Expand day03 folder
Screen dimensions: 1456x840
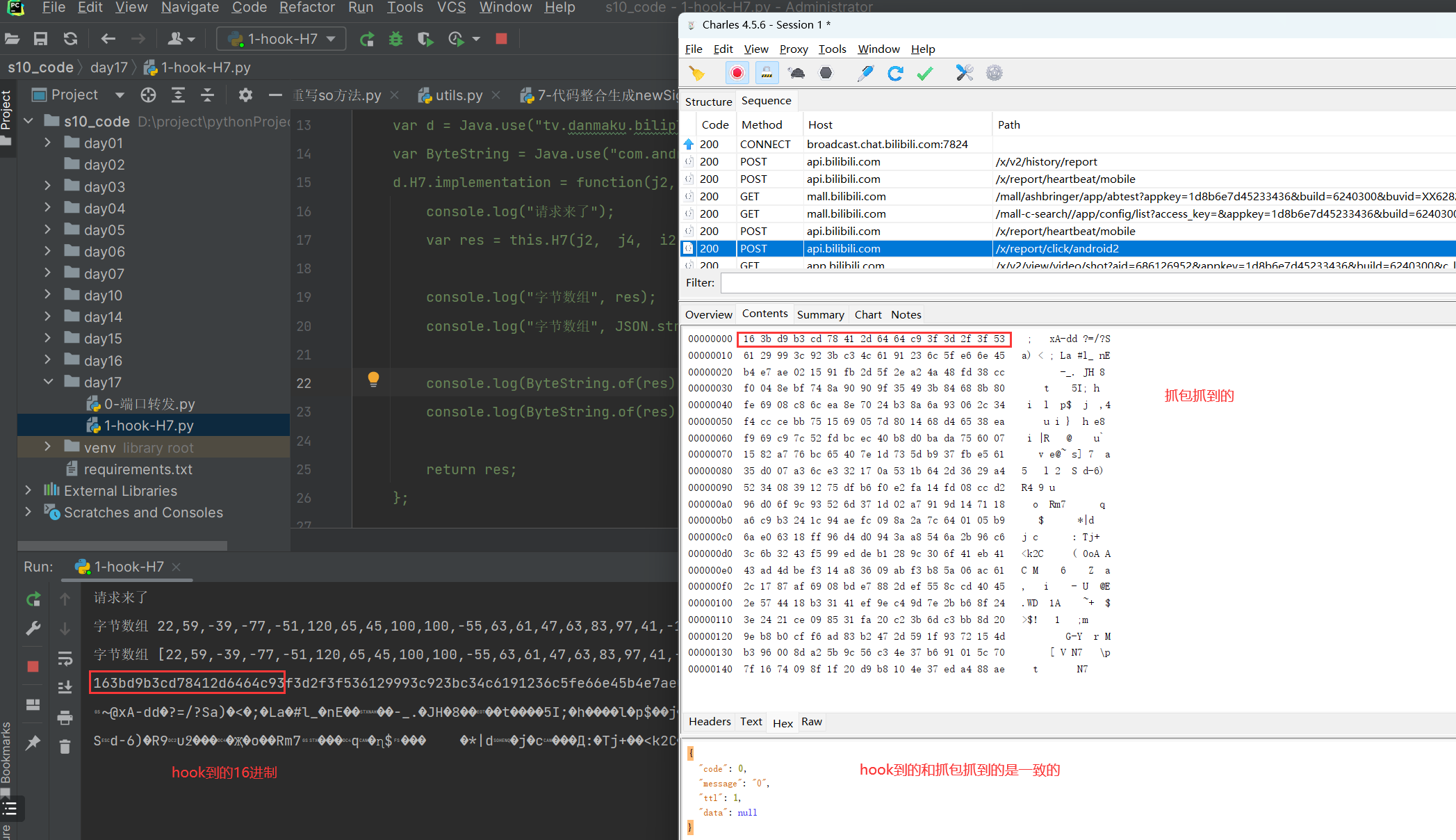click(x=47, y=186)
